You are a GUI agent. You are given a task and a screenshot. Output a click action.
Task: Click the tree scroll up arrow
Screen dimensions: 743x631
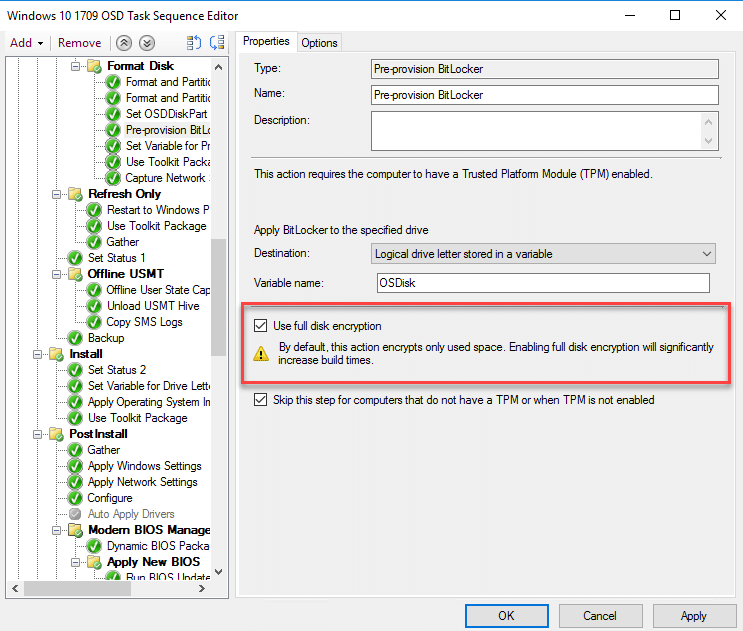point(218,67)
